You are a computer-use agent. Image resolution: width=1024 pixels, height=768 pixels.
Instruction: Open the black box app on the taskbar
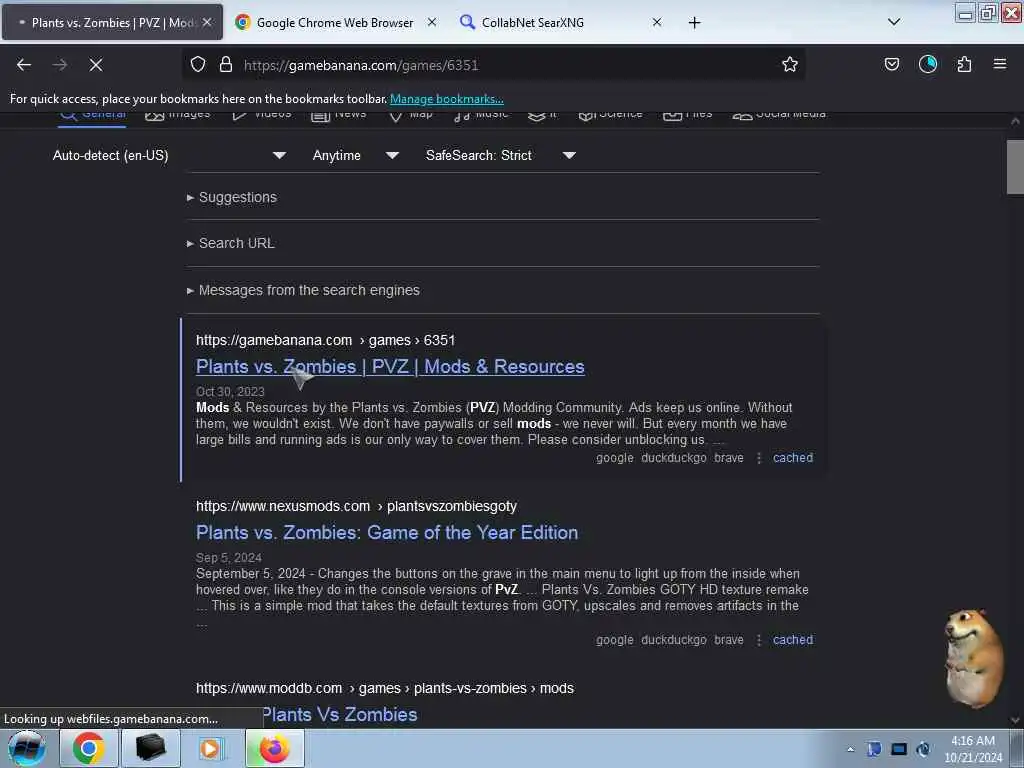[150, 748]
